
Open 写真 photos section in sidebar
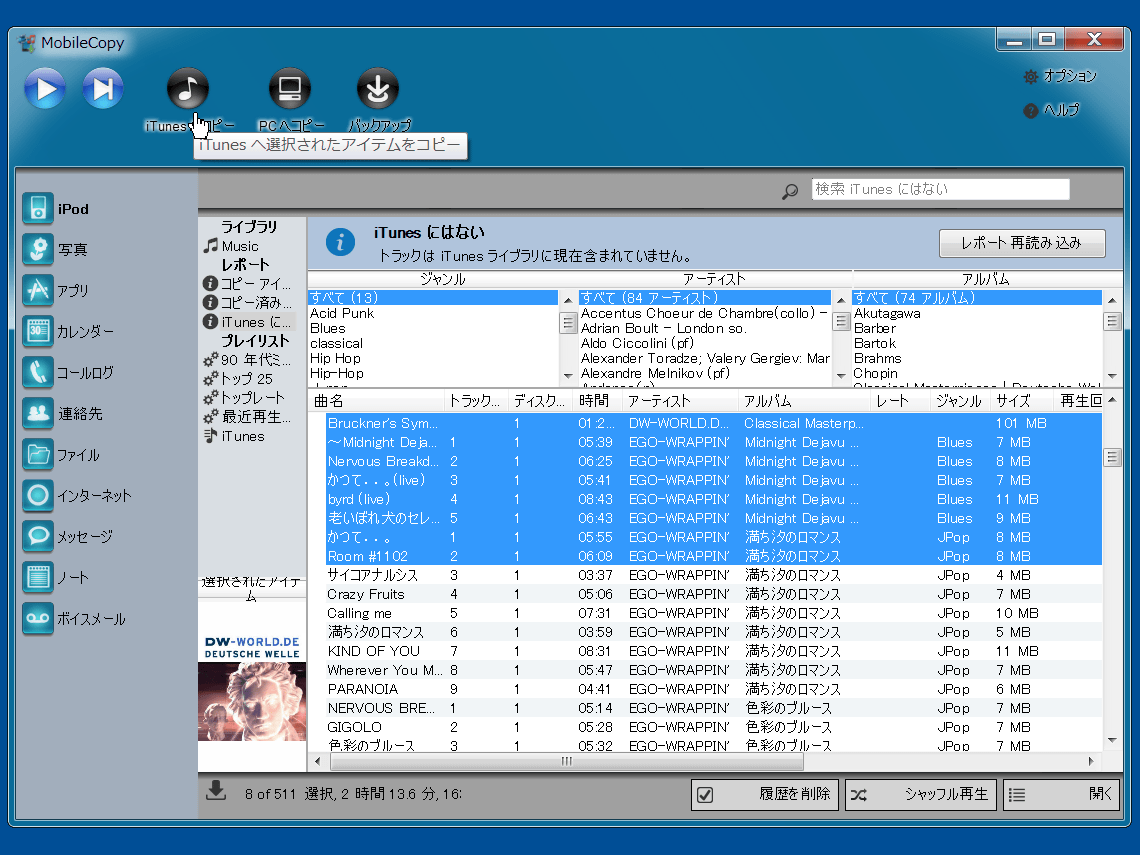pyautogui.click(x=55, y=249)
